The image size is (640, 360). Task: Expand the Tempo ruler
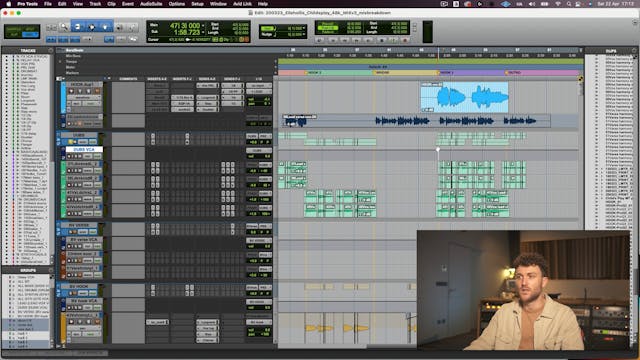click(60, 62)
